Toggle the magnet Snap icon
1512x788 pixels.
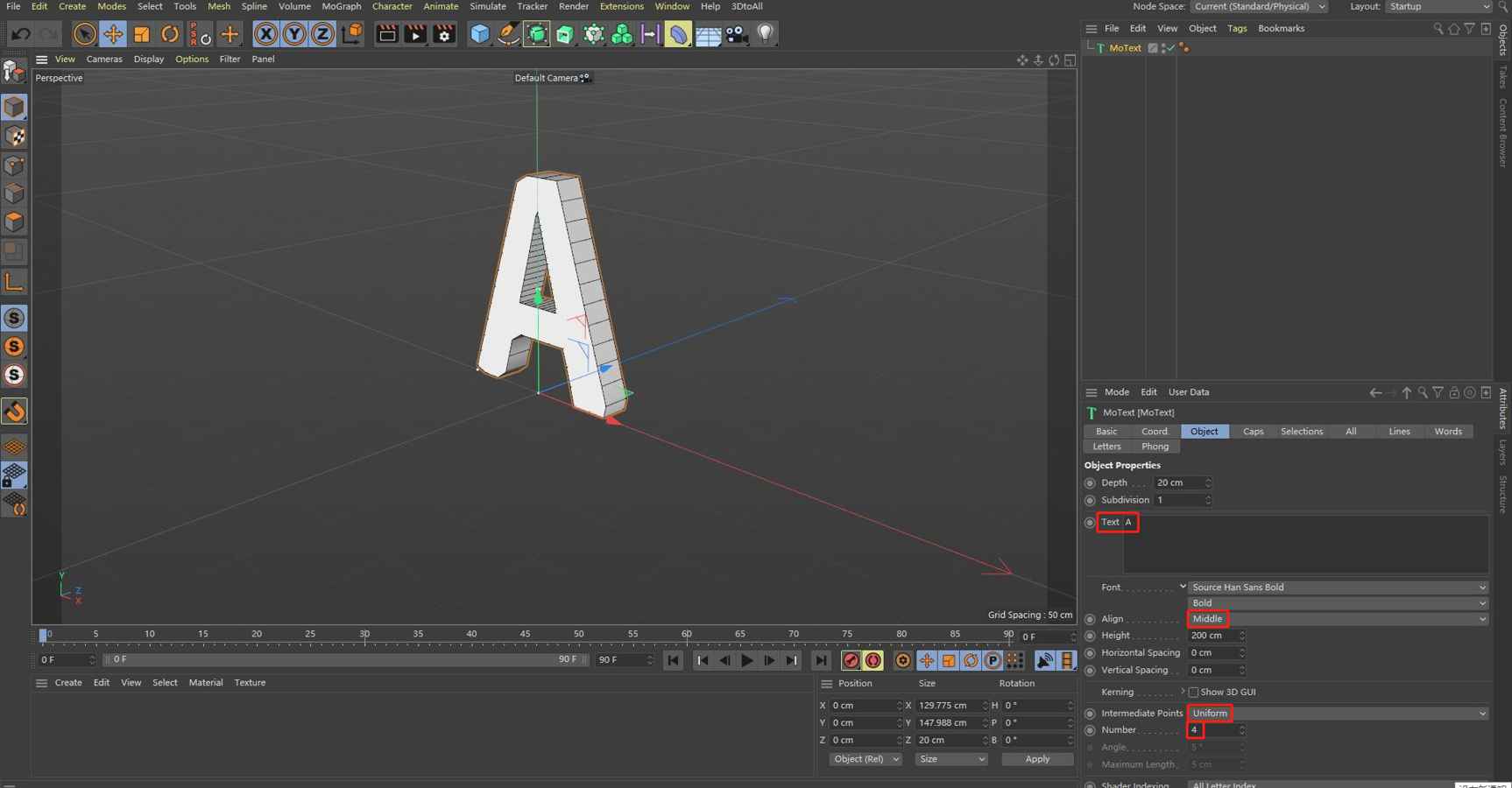(14, 412)
